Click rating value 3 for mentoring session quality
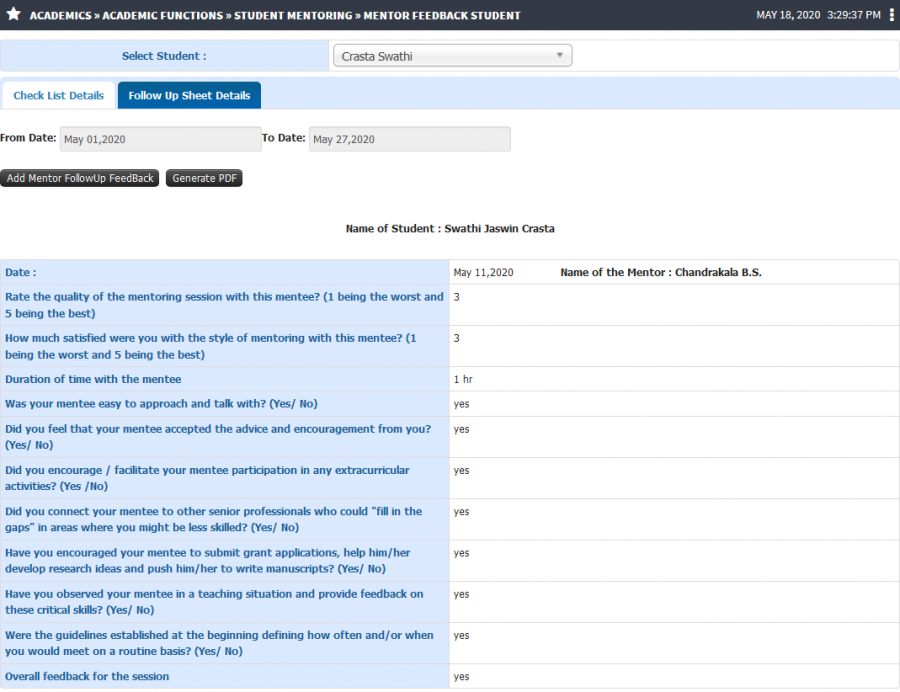This screenshot has height=692, width=900. coord(456,297)
